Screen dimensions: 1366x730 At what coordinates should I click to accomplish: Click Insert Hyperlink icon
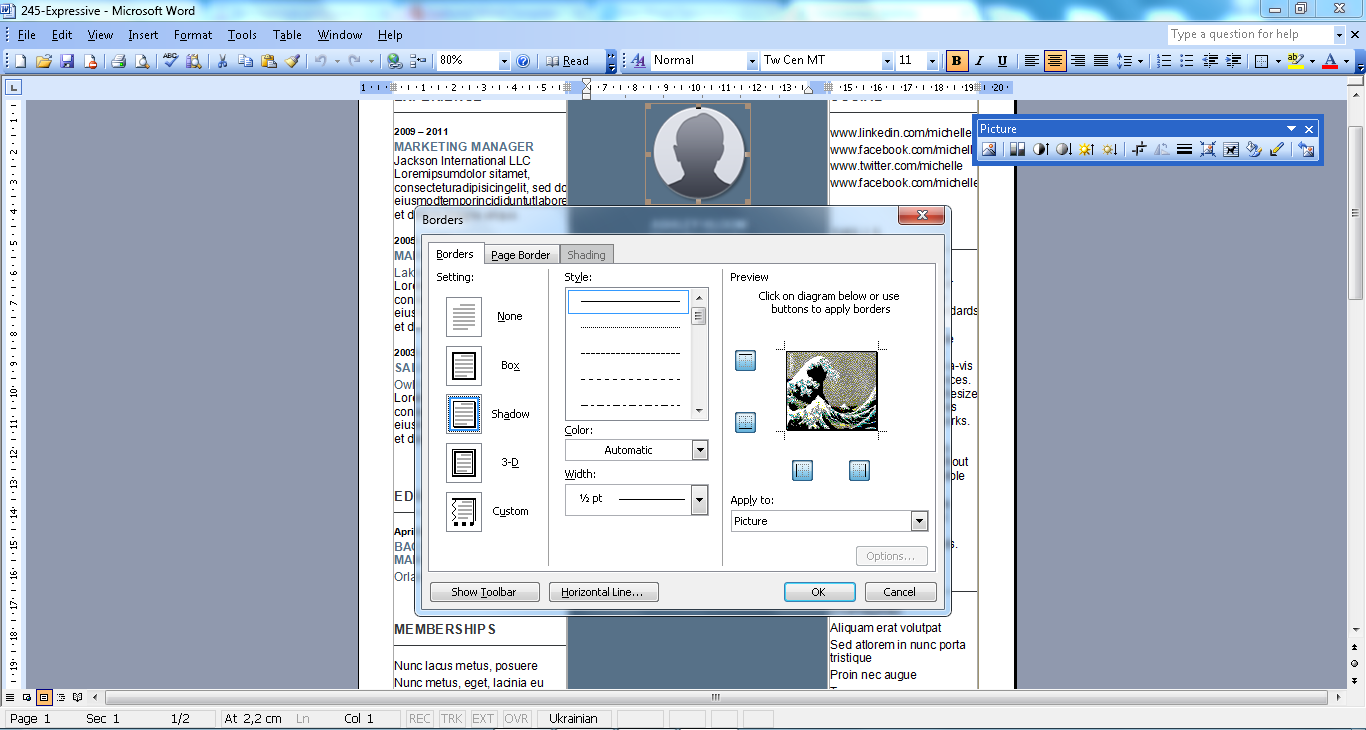point(395,61)
